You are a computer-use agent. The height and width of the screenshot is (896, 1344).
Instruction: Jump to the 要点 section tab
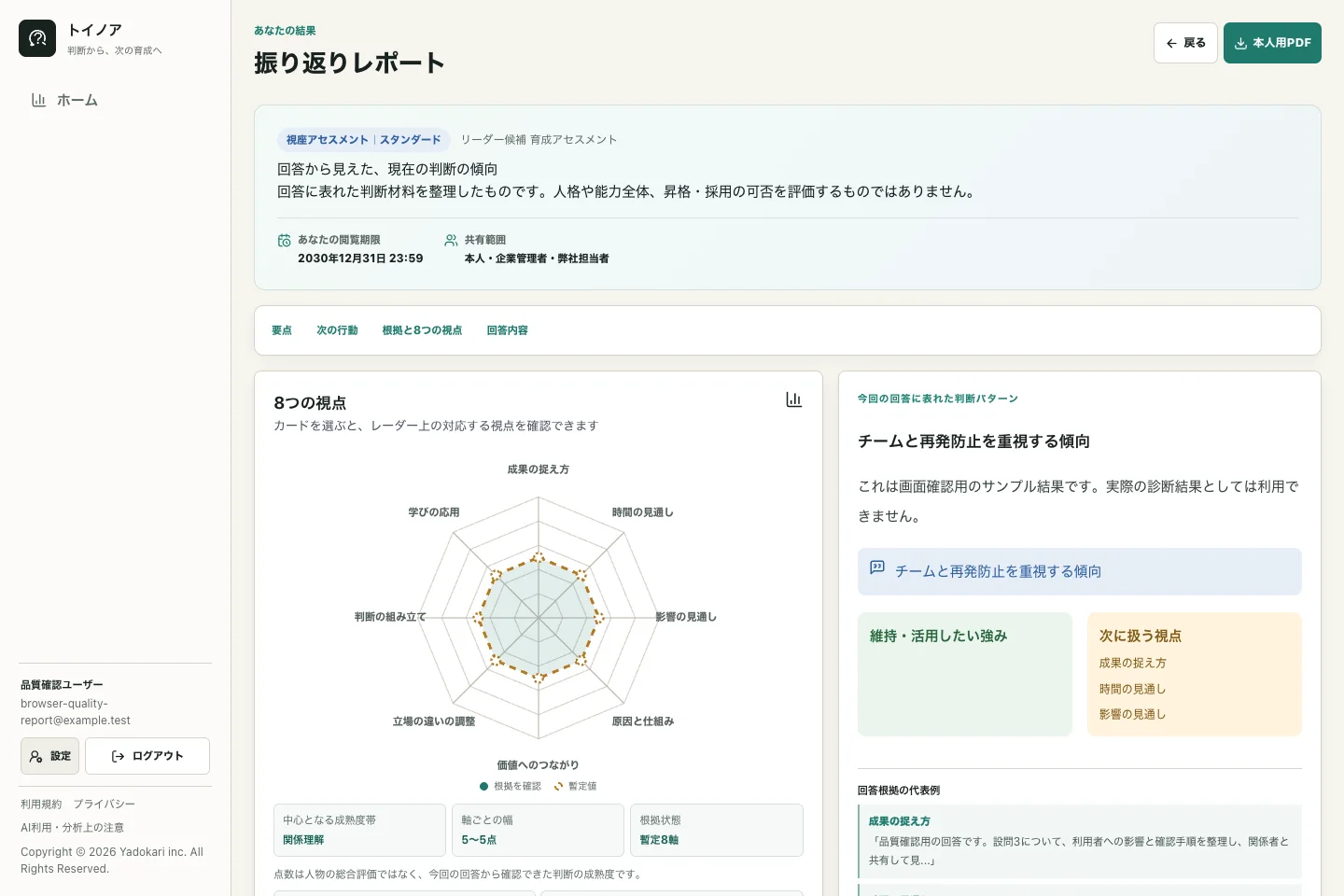click(282, 330)
